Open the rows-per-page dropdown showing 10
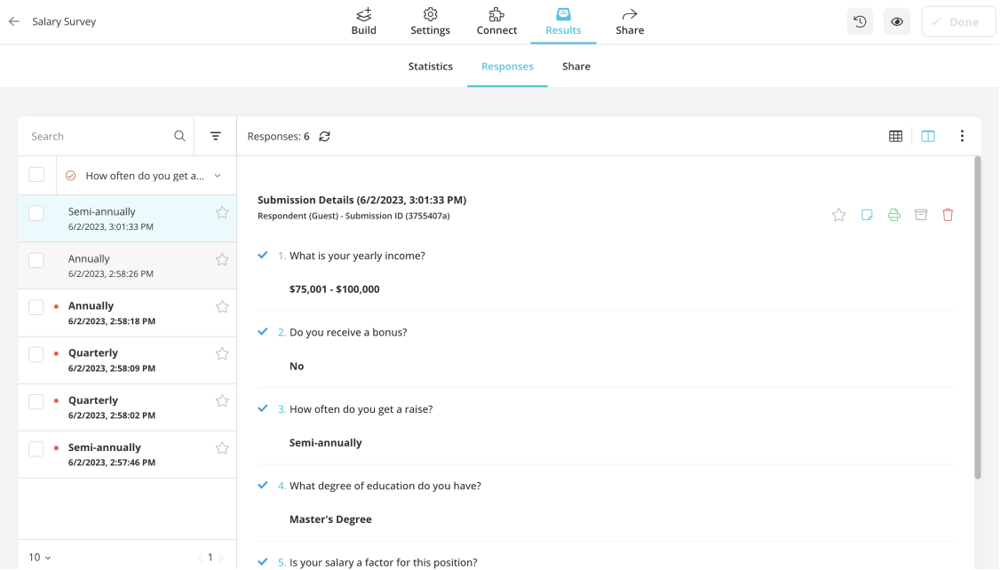Image resolution: width=1000 pixels, height=570 pixels. (x=40, y=557)
